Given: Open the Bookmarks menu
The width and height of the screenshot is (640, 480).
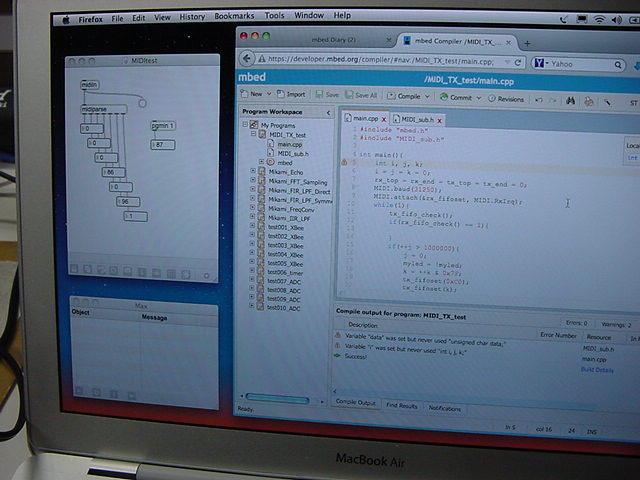Looking at the screenshot, I should click(234, 16).
